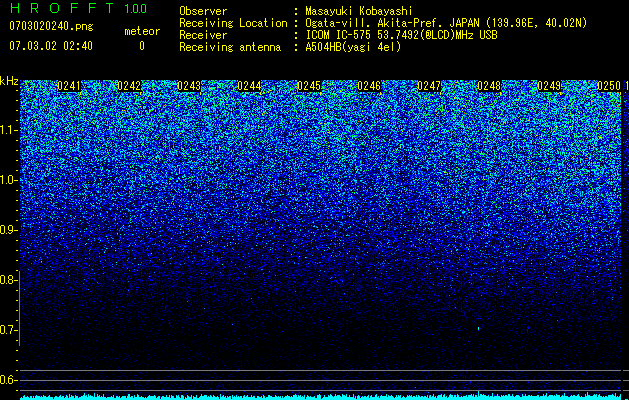Click the 1.0 kHz axis label

click(x=8, y=180)
